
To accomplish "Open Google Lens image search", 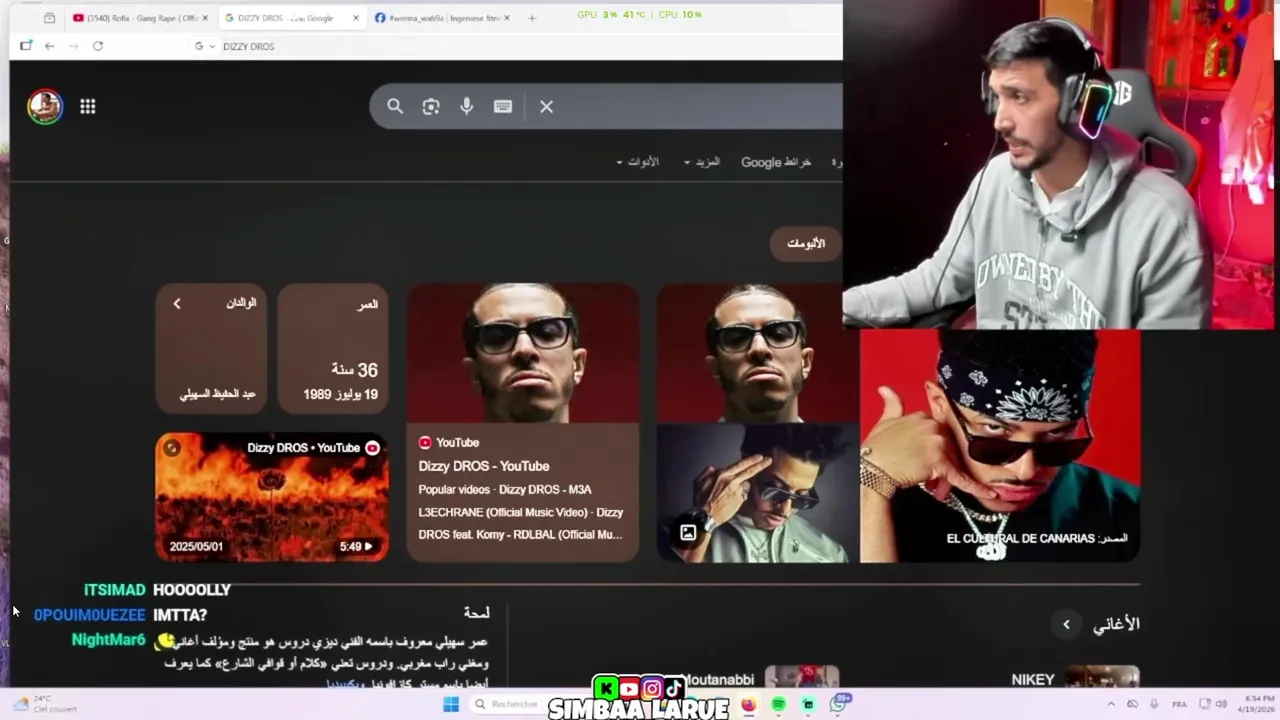I will click(x=431, y=106).
